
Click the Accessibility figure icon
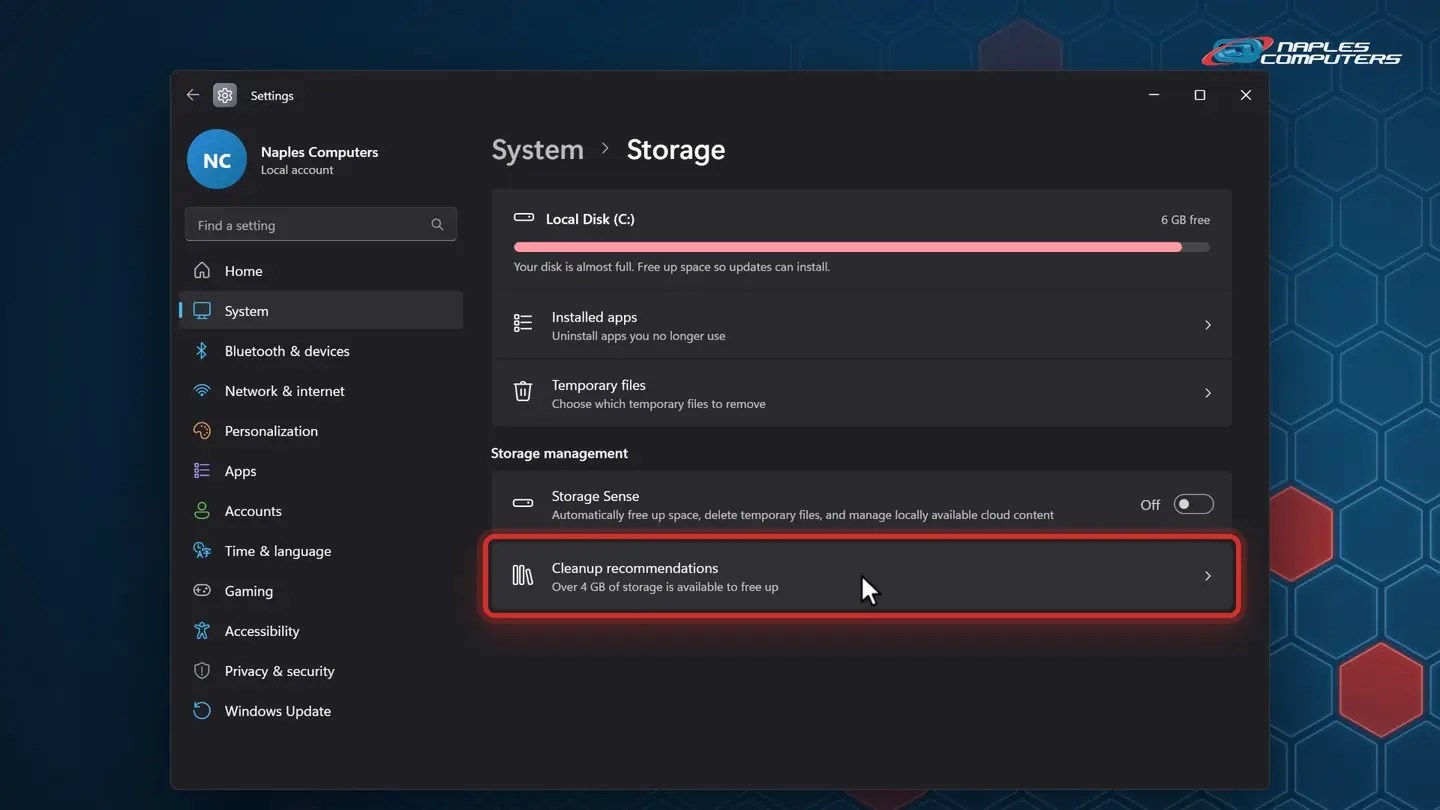(202, 631)
